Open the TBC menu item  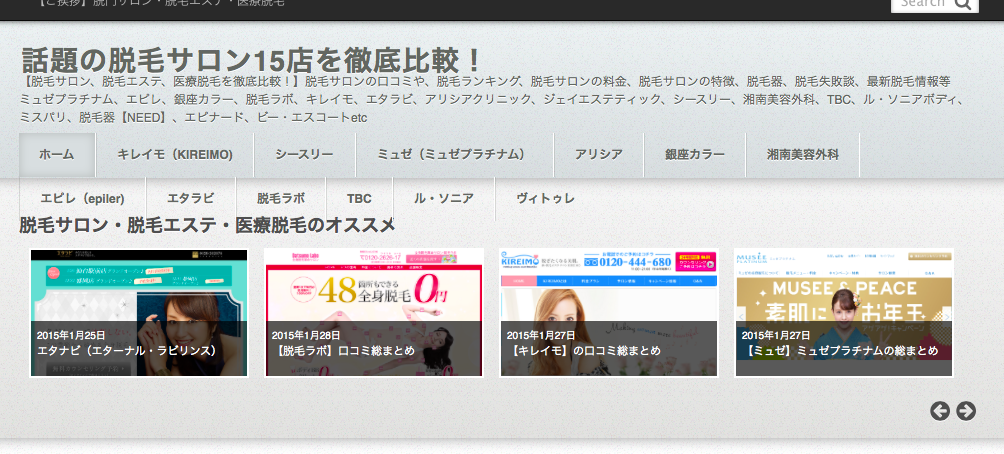[359, 199]
